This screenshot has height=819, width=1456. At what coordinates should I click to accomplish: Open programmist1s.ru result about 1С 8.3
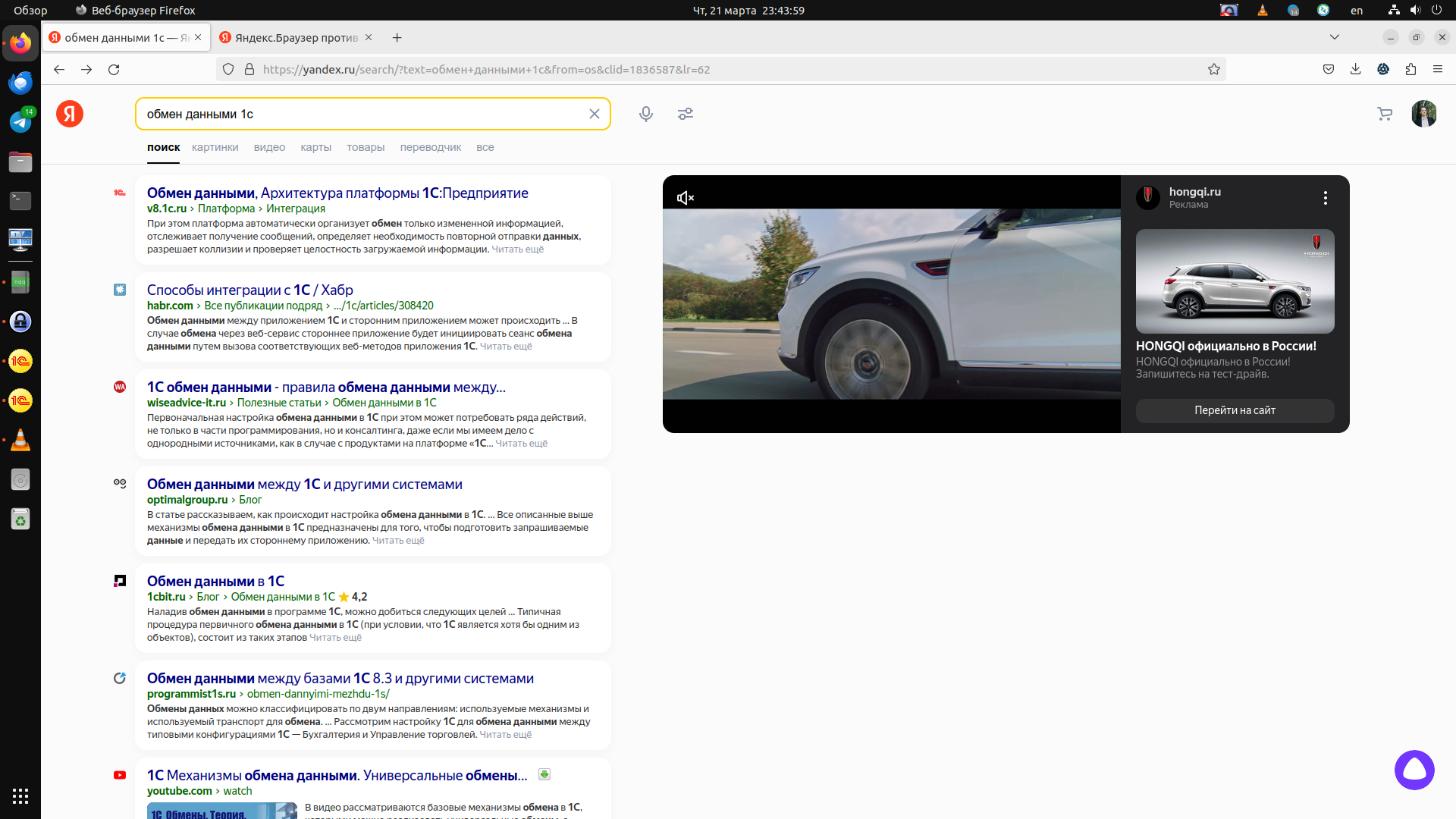pyautogui.click(x=340, y=678)
